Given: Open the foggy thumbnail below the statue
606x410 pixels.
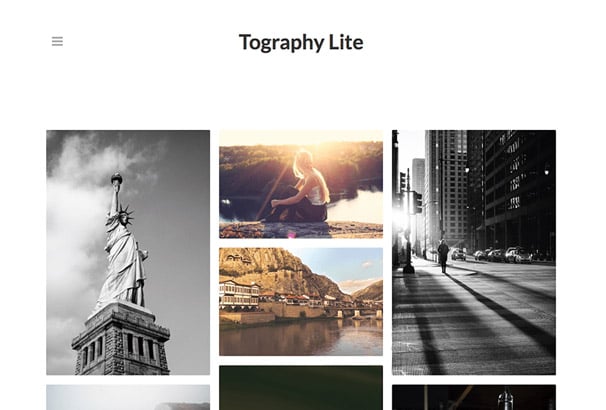Looking at the screenshot, I should 128,397.
